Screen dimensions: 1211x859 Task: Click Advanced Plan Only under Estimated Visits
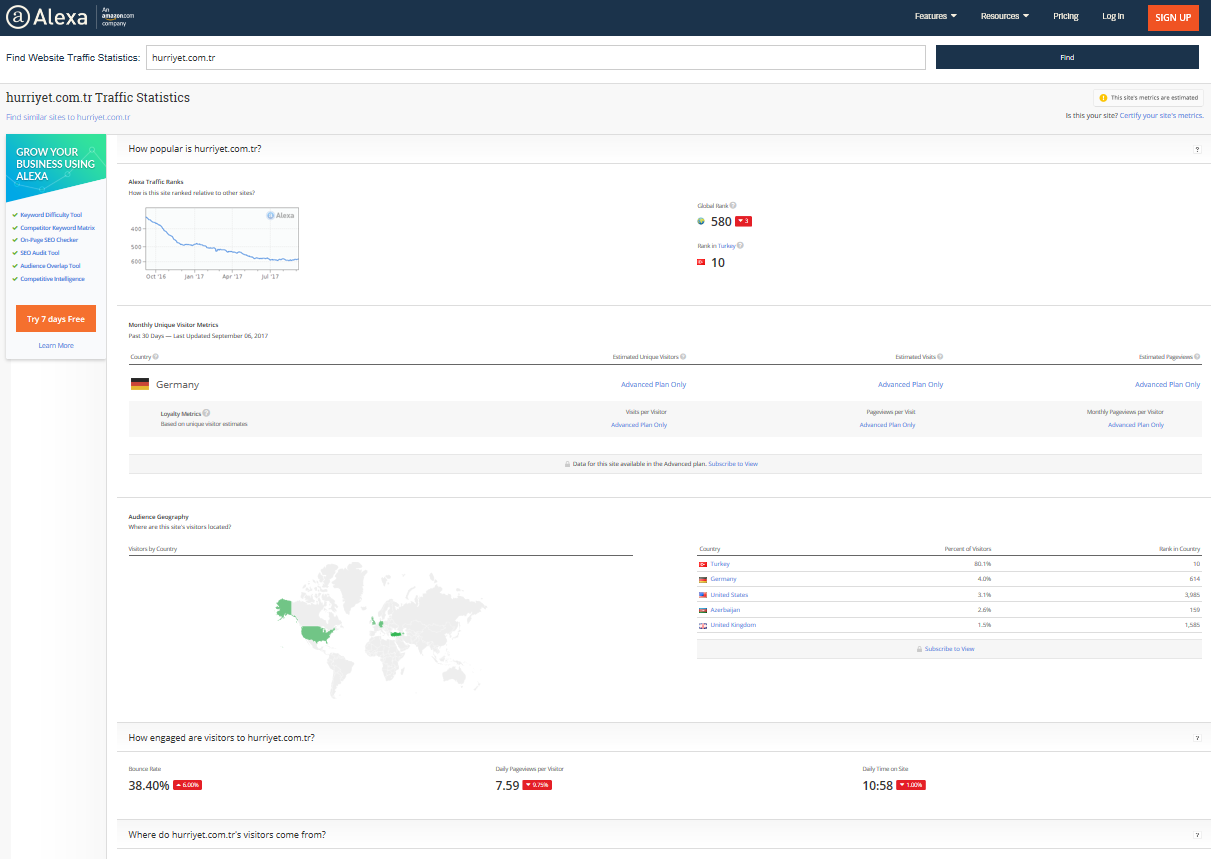[910, 385]
